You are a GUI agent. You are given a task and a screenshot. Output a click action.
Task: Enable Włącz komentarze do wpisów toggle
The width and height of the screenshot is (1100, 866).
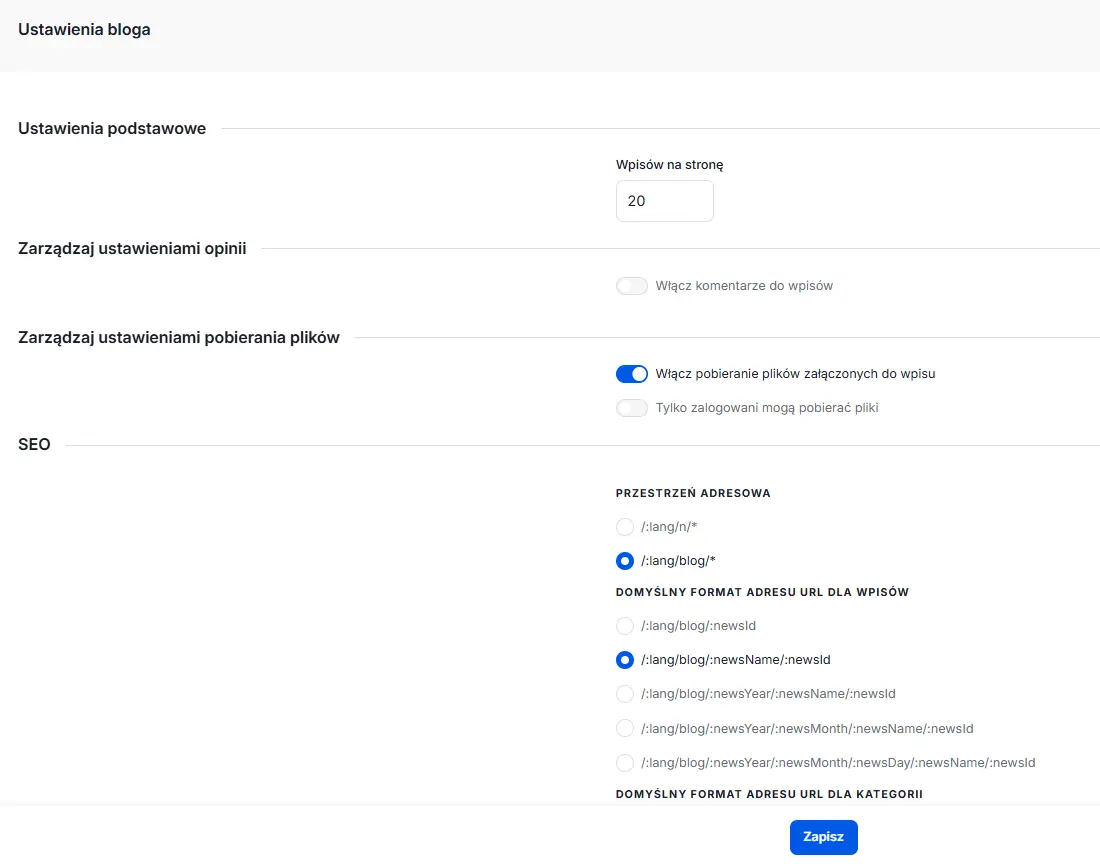[631, 286]
